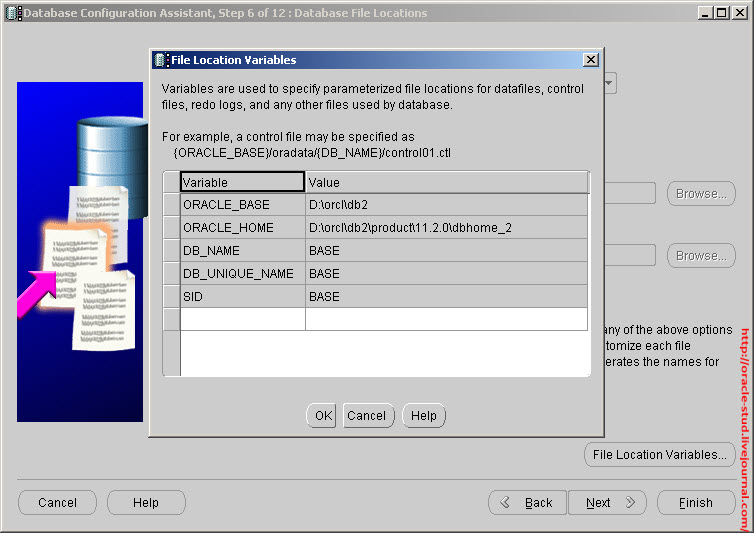The height and width of the screenshot is (533, 754).
Task: Click the empty value cell below SID
Action: pyautogui.click(x=446, y=319)
